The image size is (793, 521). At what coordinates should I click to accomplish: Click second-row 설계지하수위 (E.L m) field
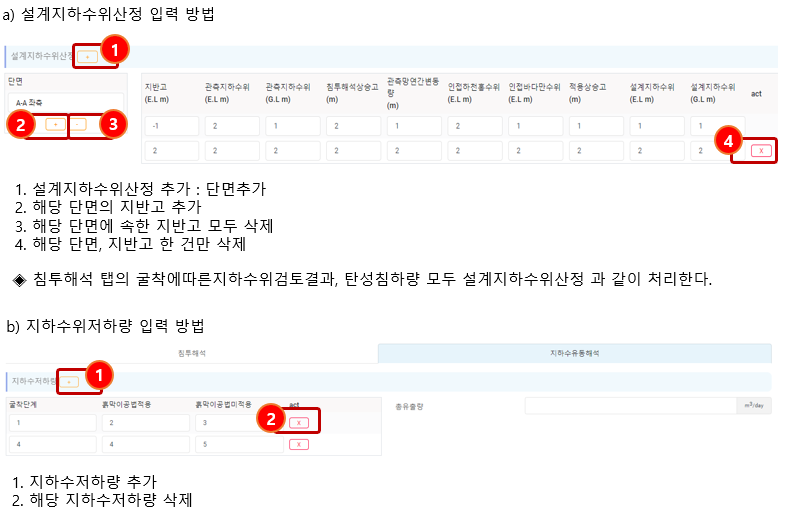pos(657,151)
